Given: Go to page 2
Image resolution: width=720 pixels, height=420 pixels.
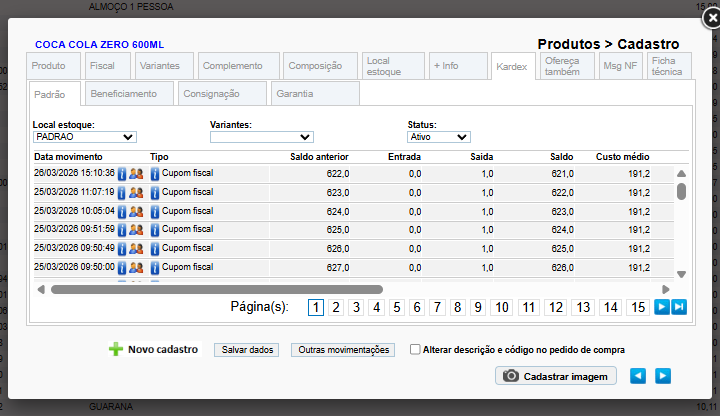Looking at the screenshot, I should [x=336, y=307].
